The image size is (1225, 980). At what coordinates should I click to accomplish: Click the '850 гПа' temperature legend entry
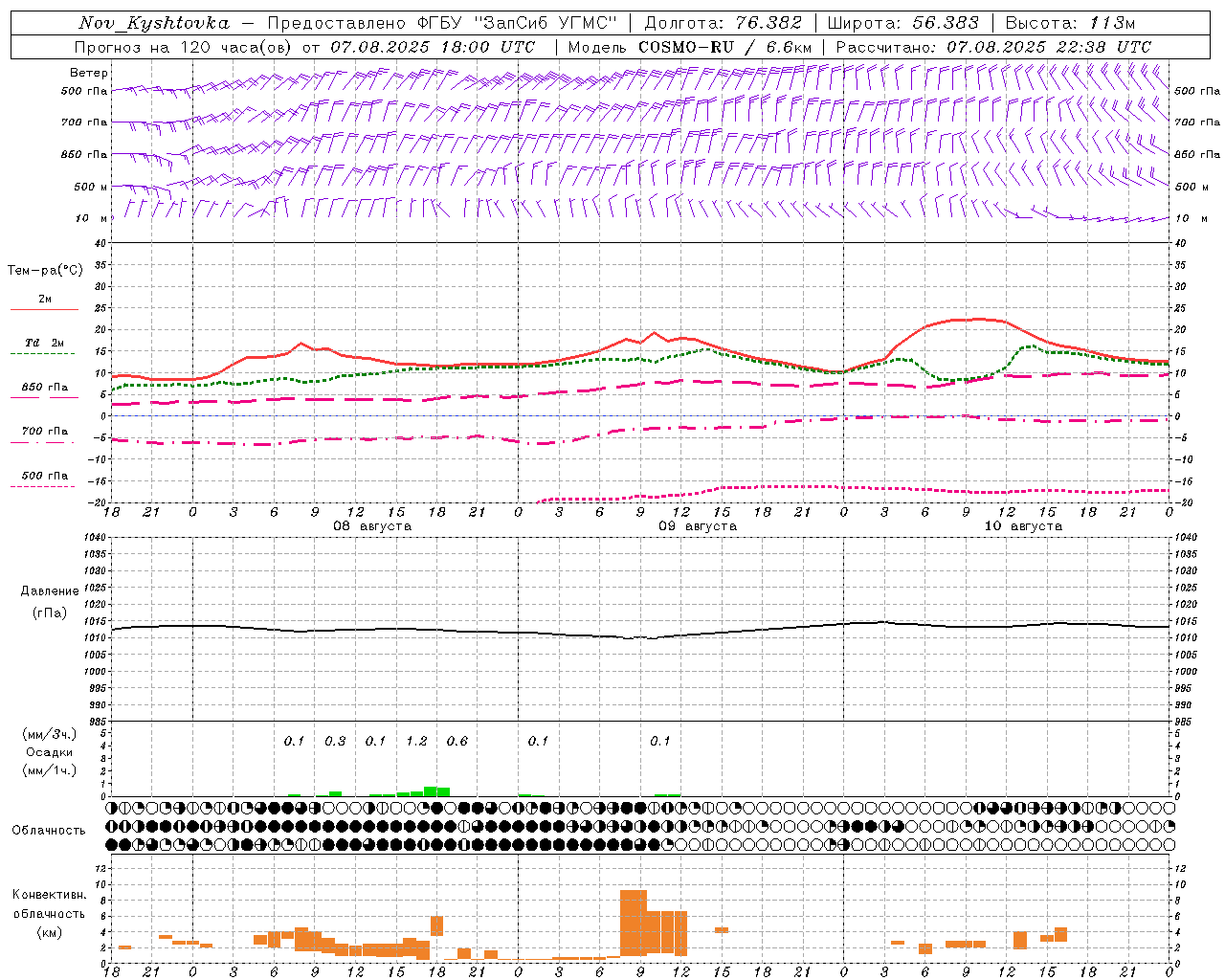[x=45, y=388]
